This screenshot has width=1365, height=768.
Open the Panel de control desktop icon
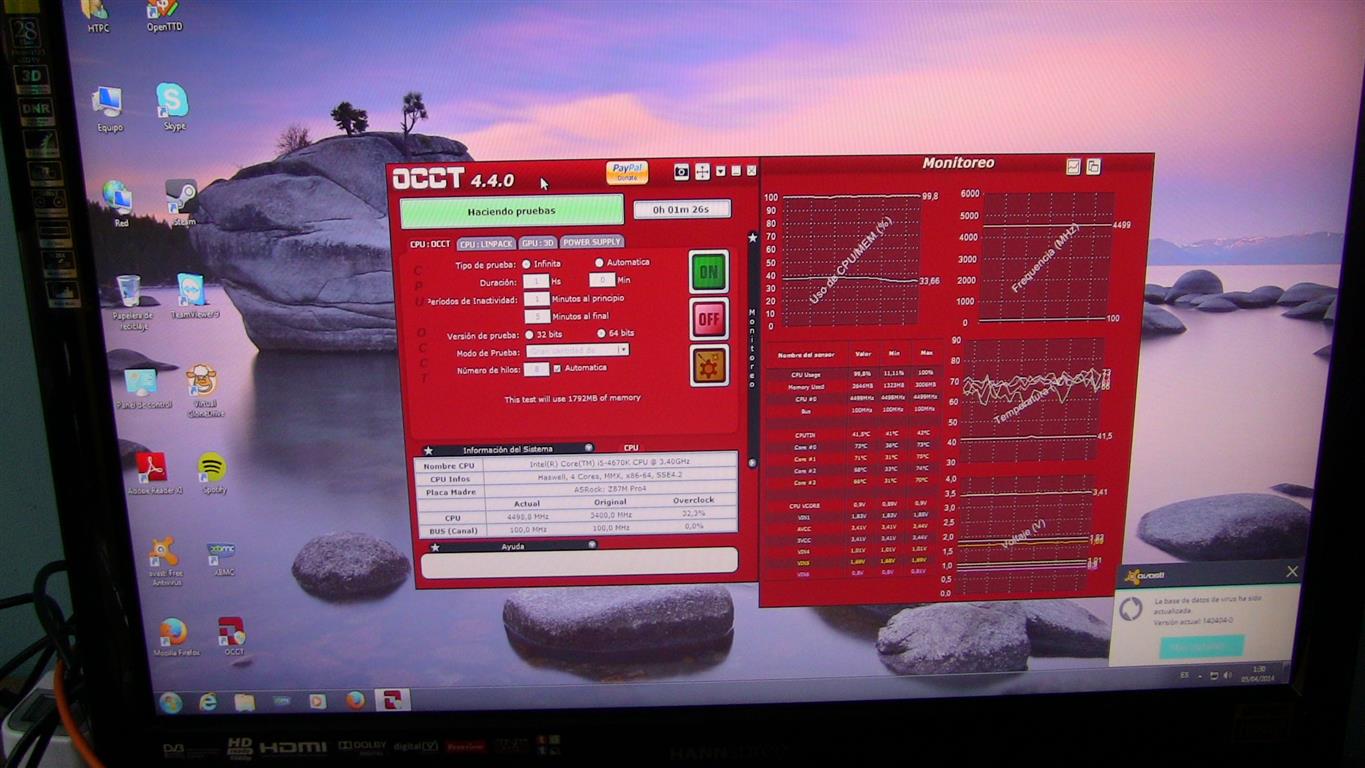[142, 389]
